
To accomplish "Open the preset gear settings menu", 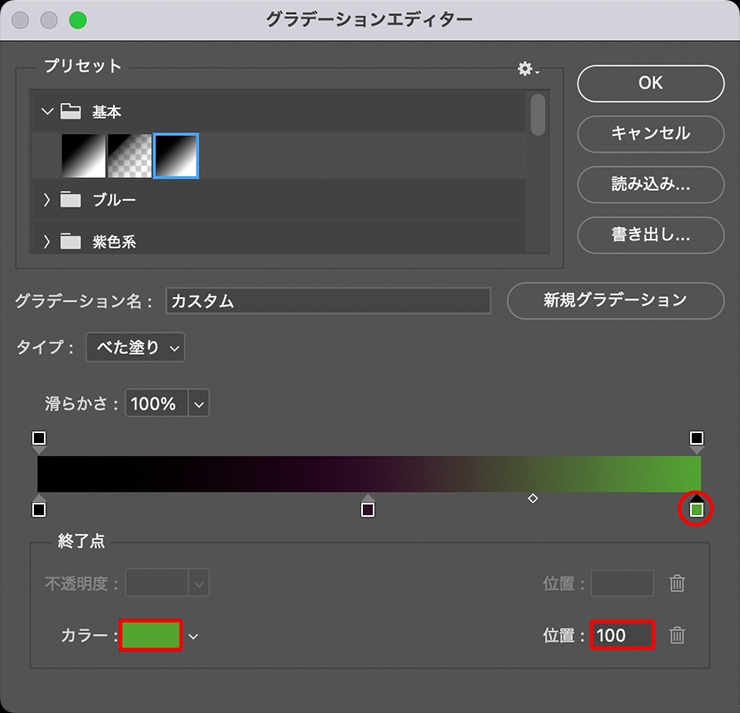I will tap(528, 69).
